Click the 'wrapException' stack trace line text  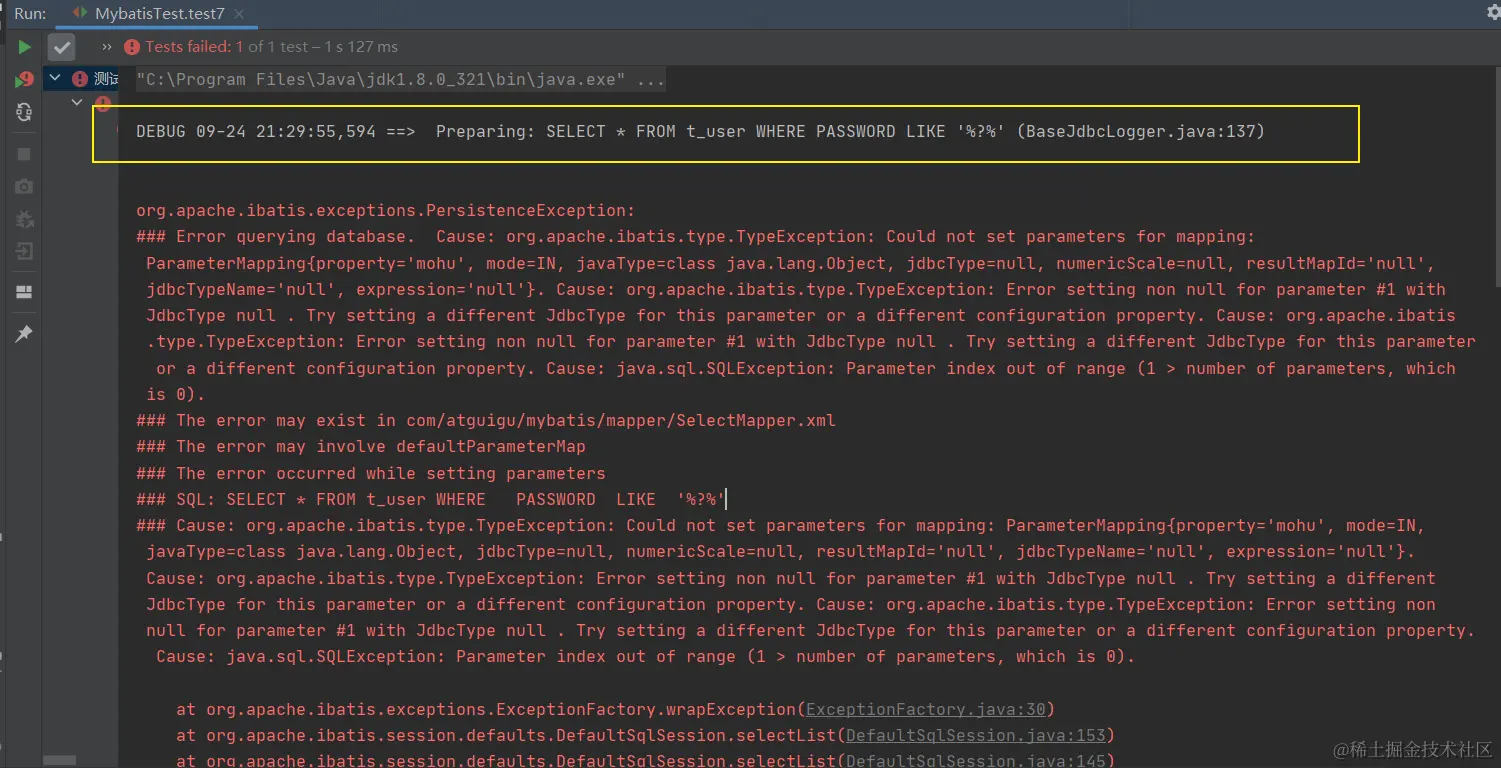615,709
